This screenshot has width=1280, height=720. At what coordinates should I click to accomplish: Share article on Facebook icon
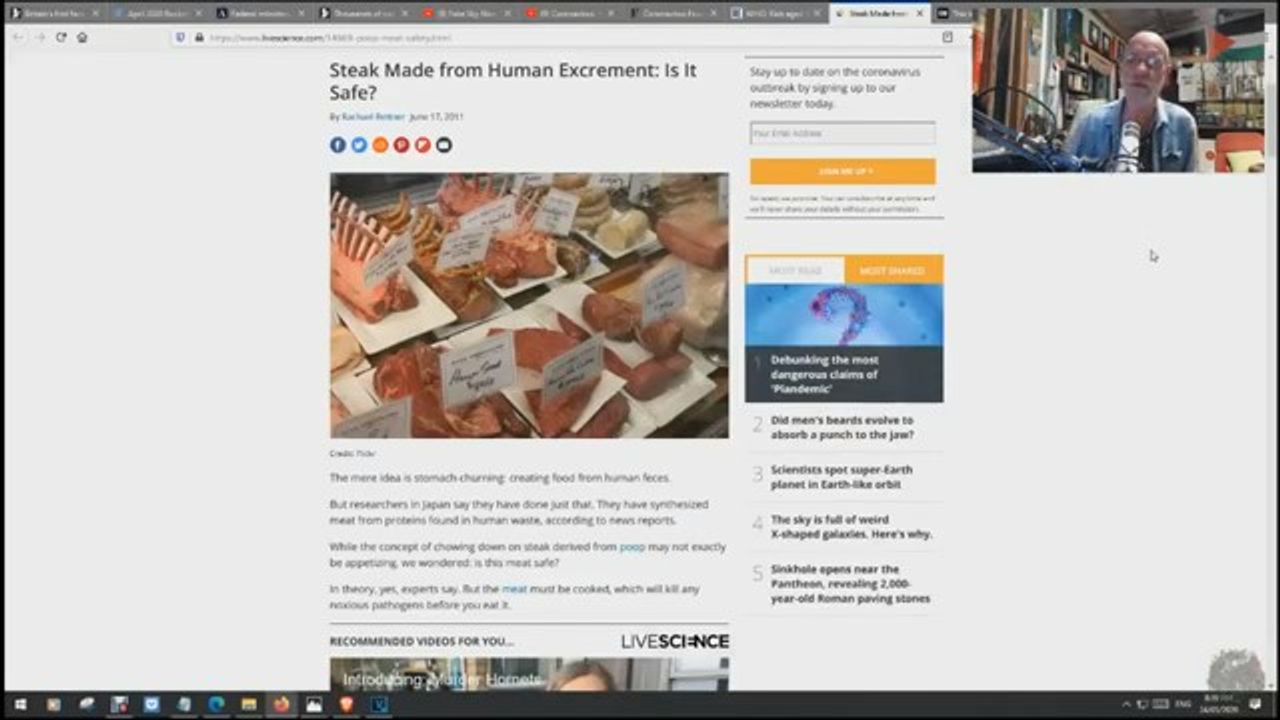point(338,145)
